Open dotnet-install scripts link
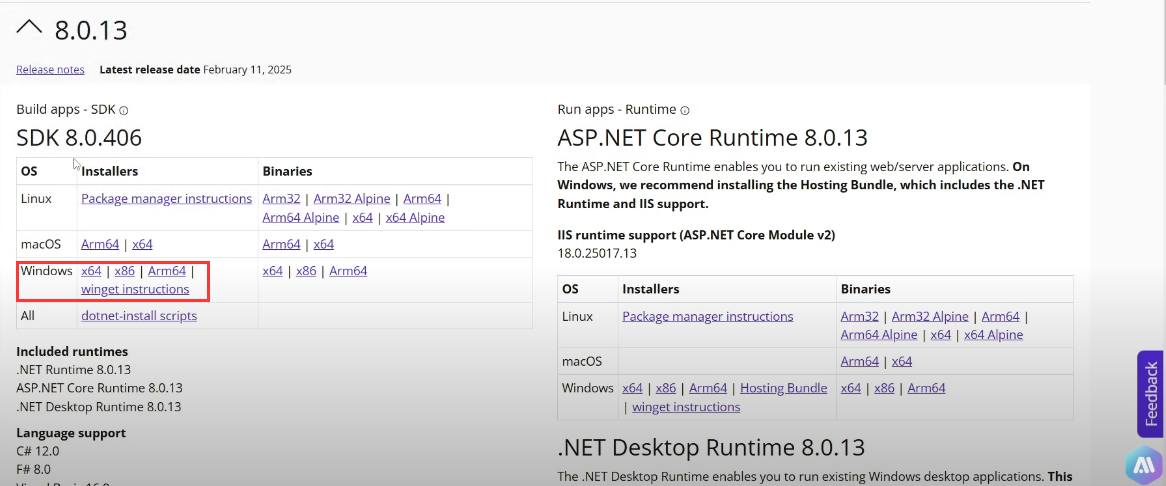This screenshot has width=1166, height=486. (x=139, y=316)
